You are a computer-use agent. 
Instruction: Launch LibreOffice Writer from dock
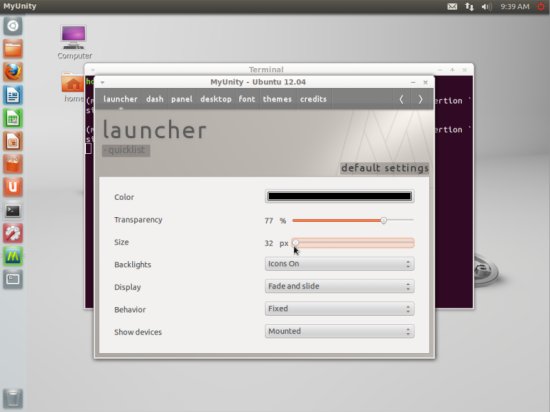(13, 95)
